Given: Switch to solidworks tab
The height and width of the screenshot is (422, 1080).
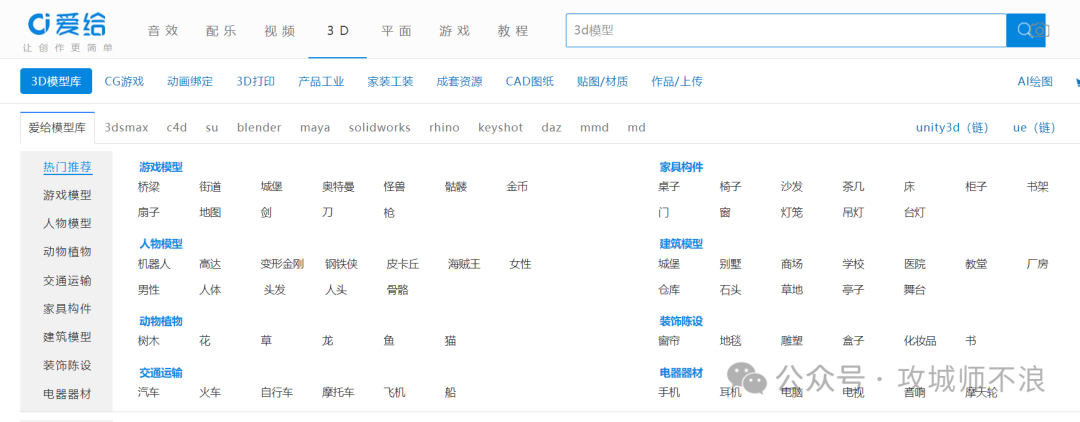Looking at the screenshot, I should (380, 127).
